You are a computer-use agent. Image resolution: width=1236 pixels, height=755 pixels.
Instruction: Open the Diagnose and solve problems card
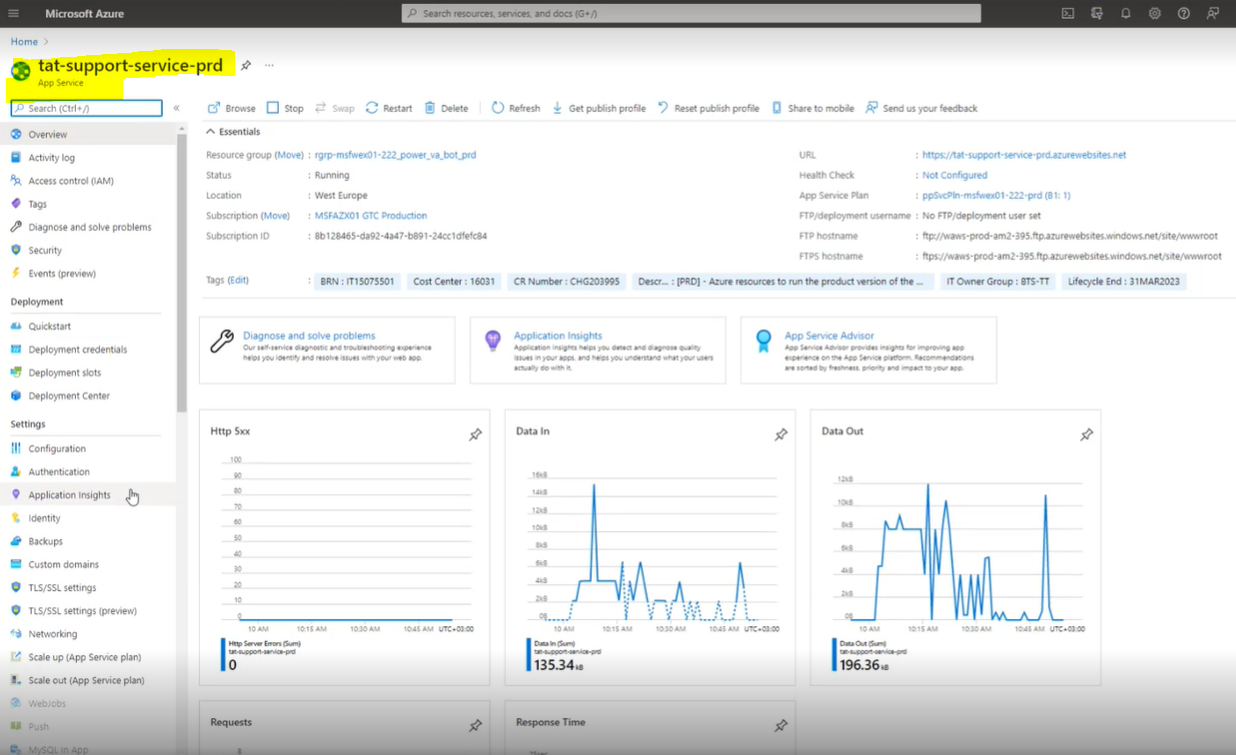tap(327, 350)
